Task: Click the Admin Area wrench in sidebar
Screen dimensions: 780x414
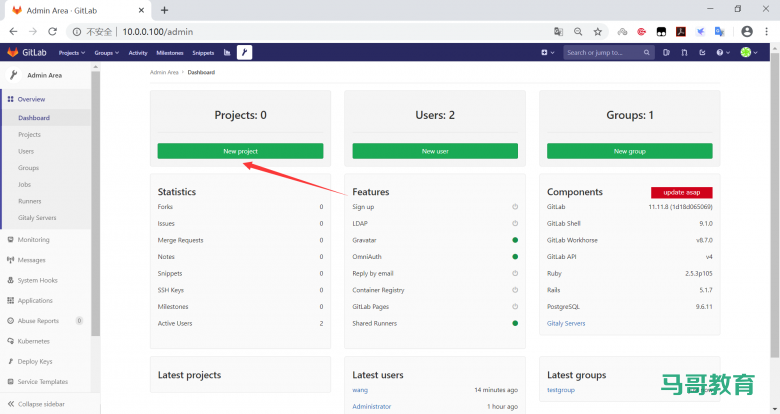Action: coord(13,75)
